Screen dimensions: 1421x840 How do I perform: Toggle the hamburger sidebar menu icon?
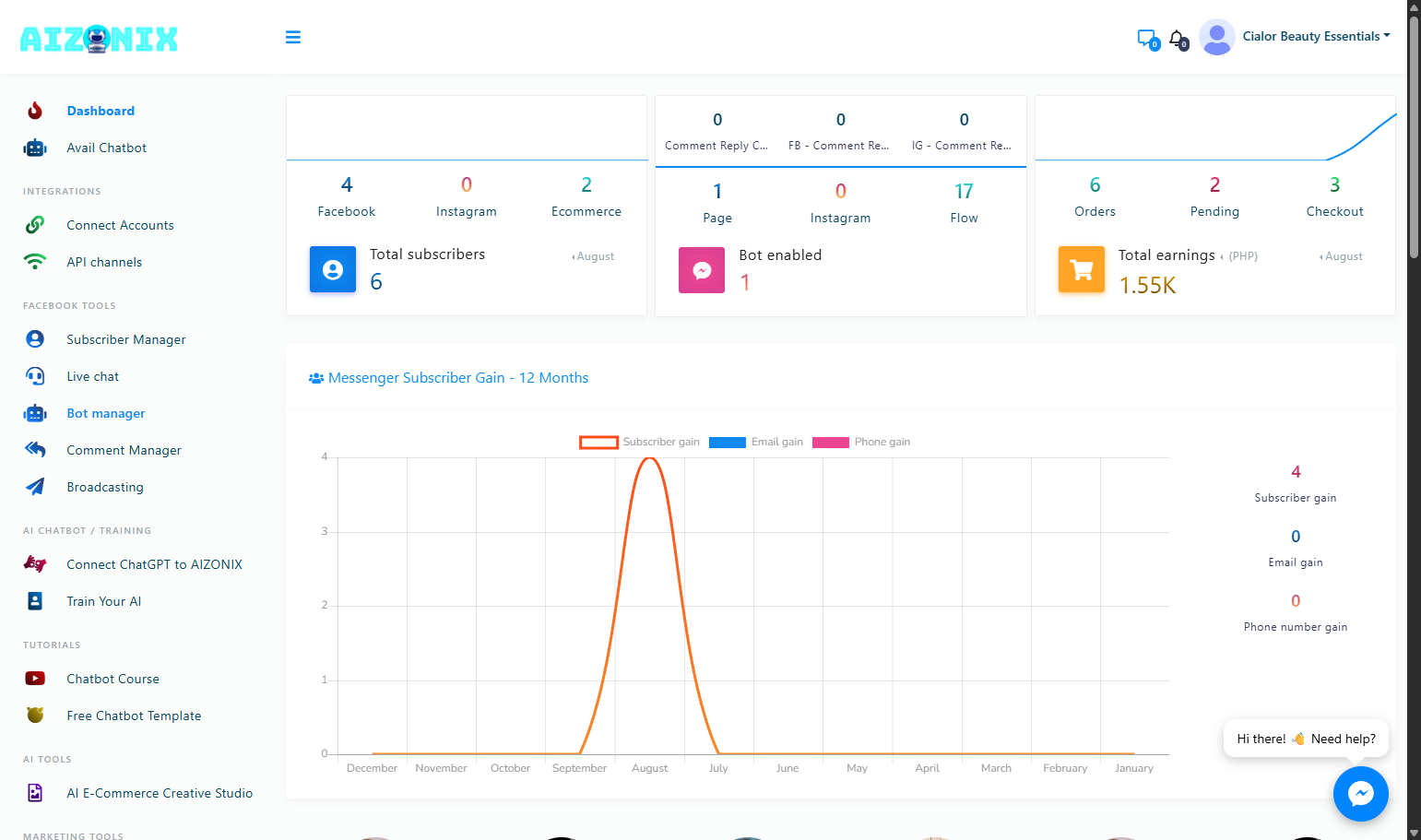pos(293,37)
